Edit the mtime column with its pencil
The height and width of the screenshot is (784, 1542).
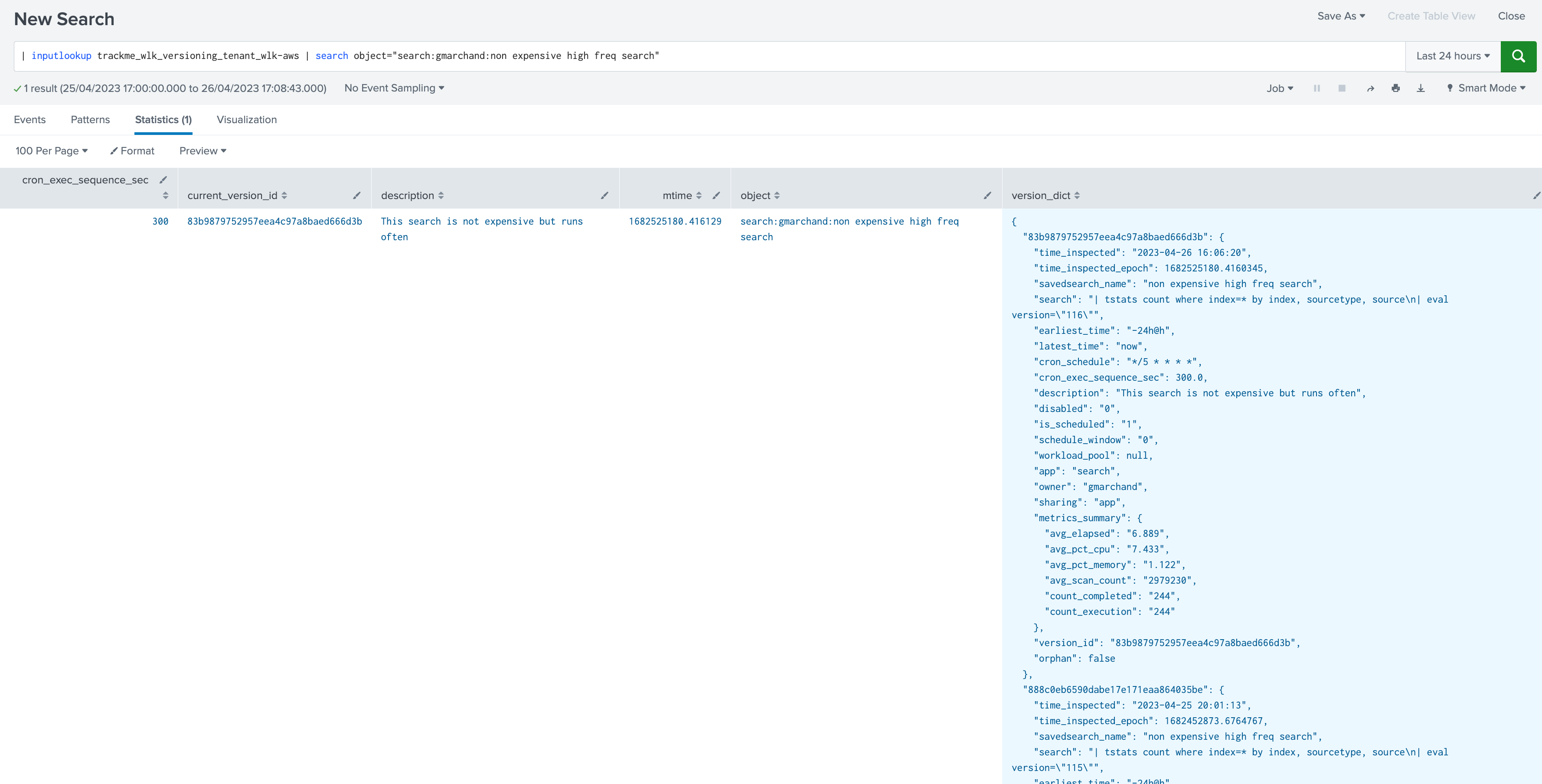pos(716,196)
